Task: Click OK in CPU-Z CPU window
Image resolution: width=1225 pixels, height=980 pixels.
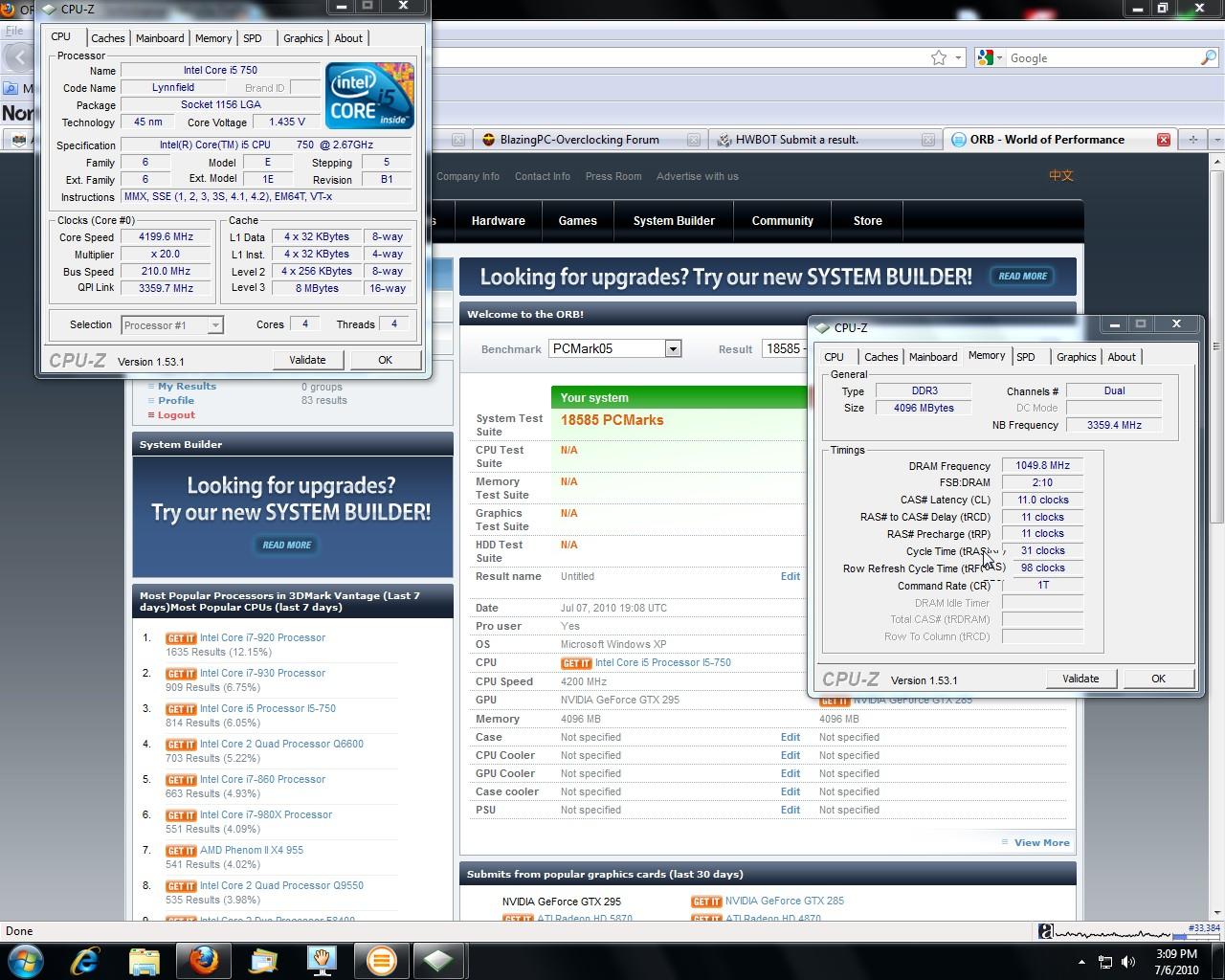Action: [385, 360]
